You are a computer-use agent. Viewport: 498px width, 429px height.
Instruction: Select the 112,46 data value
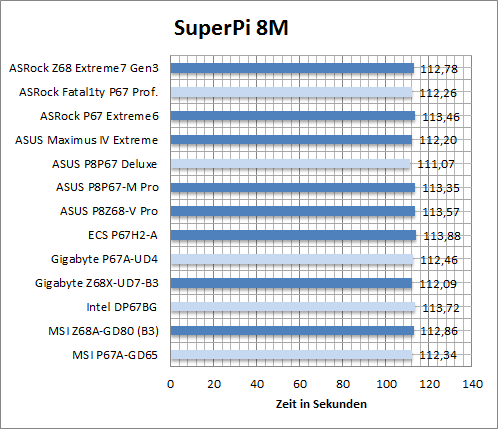[439, 260]
